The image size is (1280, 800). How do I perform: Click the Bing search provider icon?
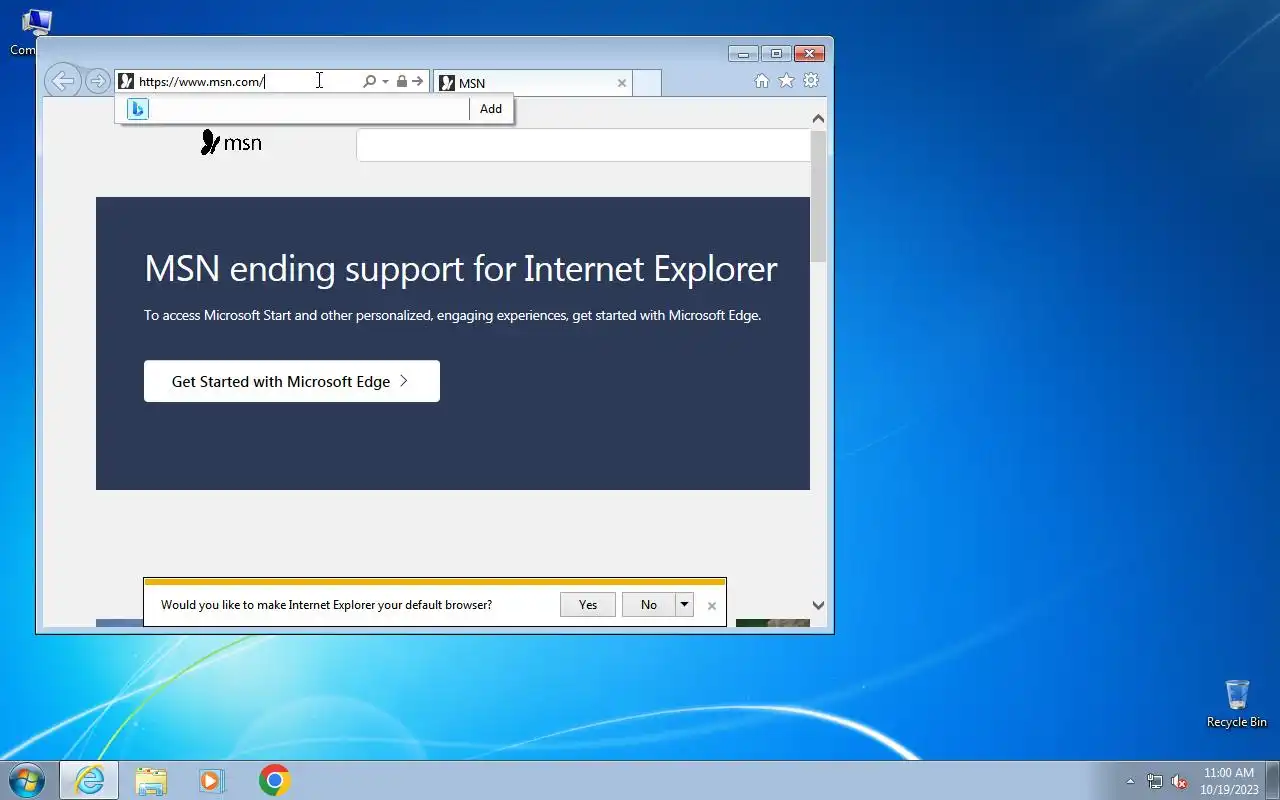click(138, 109)
